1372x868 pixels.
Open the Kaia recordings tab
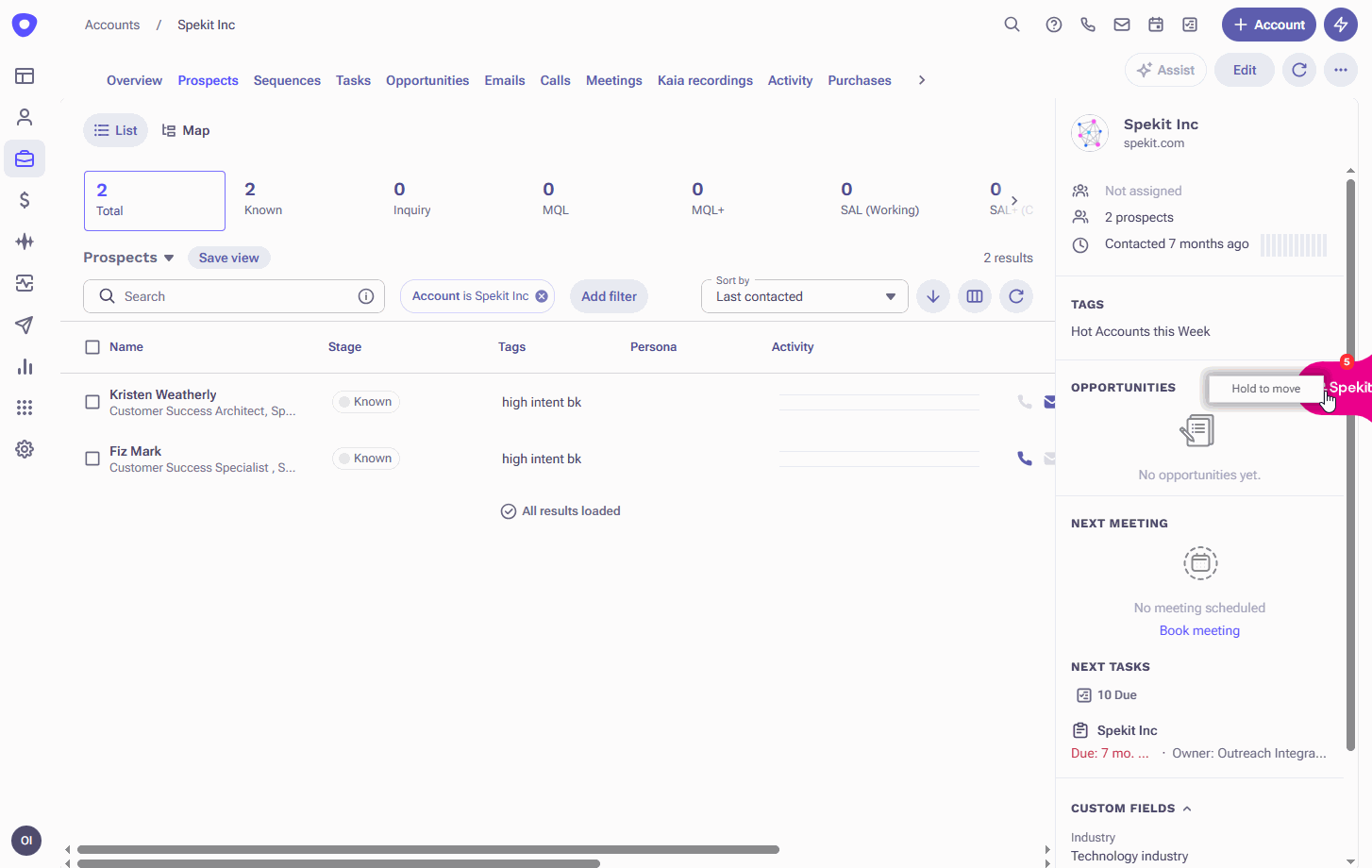705,80
